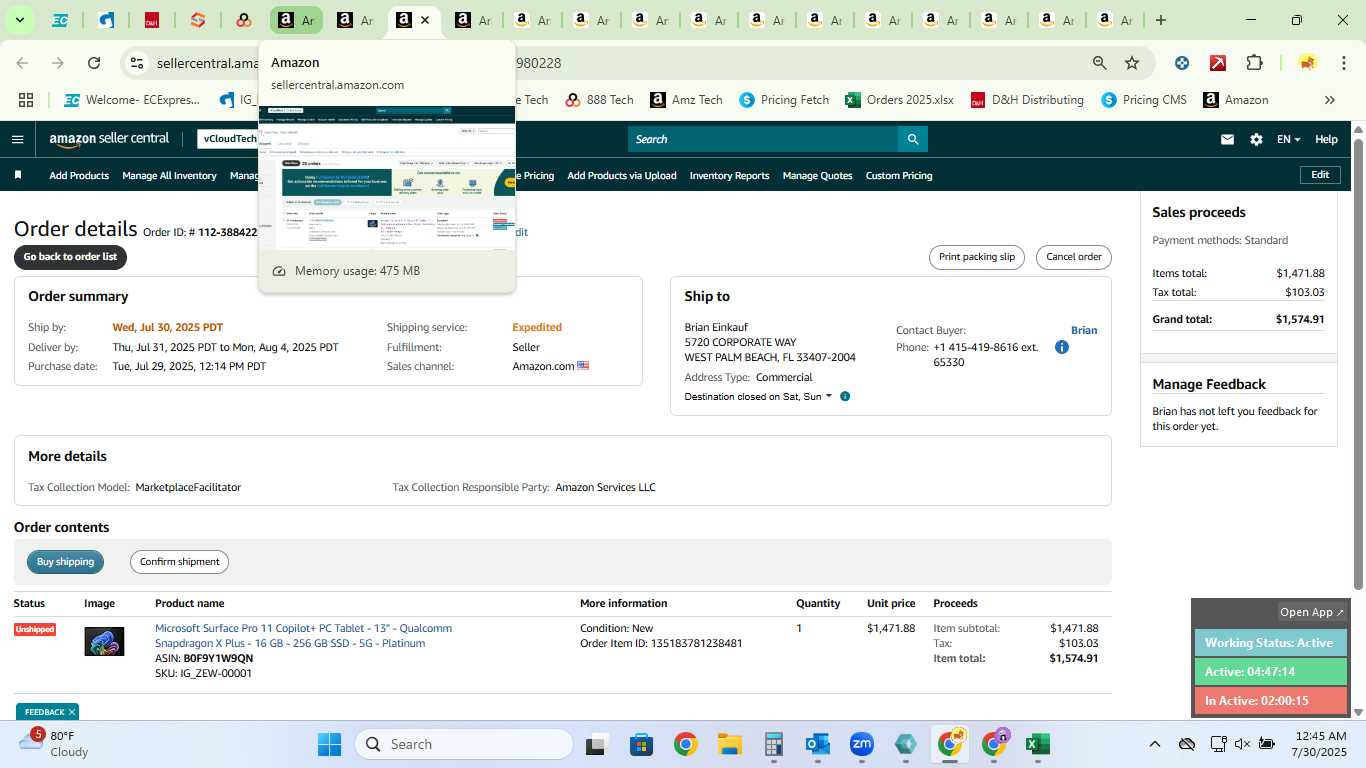Open Orders 2025.xlsx bookmark
1366x768 pixels.
tap(899, 100)
